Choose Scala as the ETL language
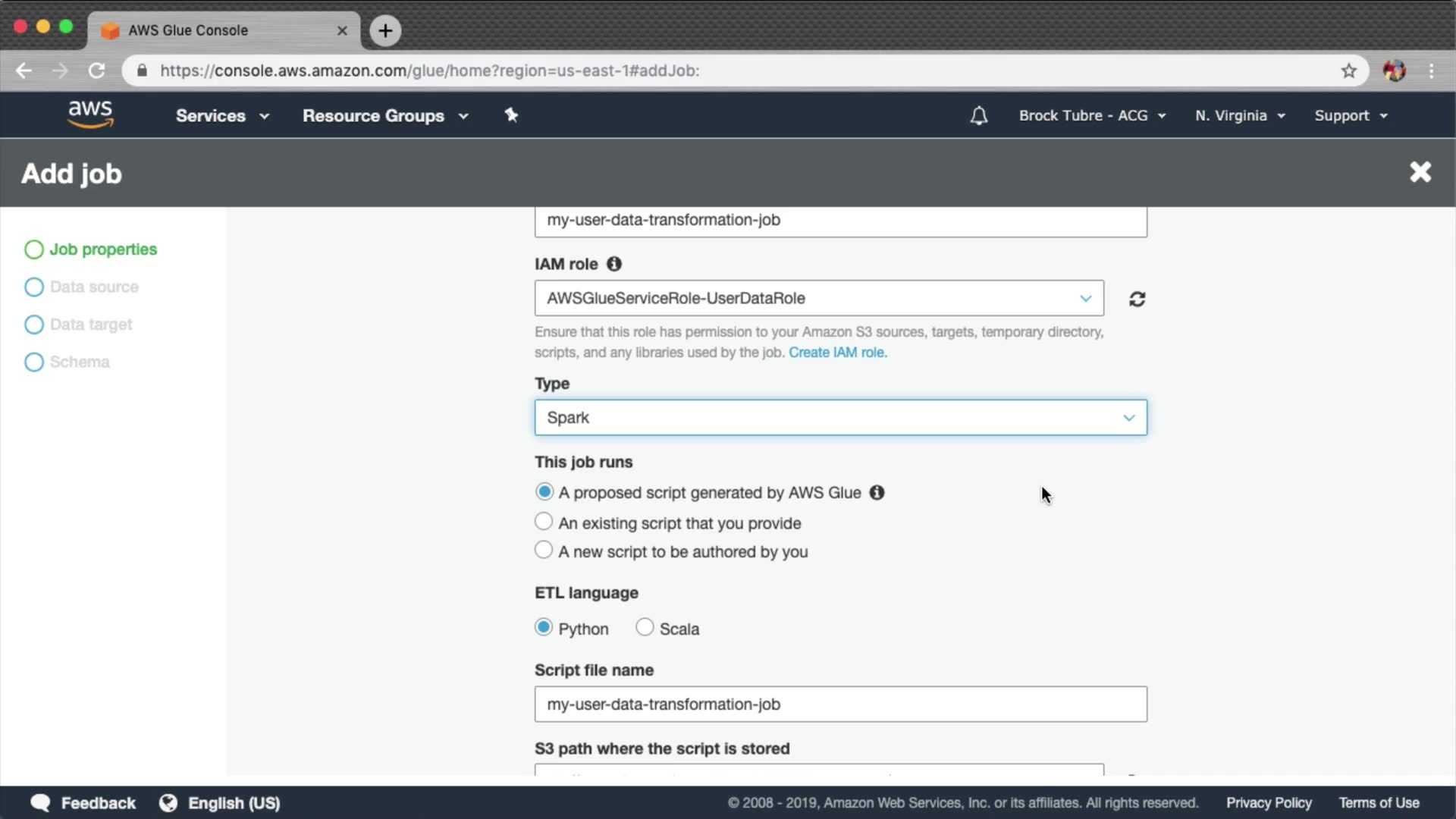 [x=645, y=628]
